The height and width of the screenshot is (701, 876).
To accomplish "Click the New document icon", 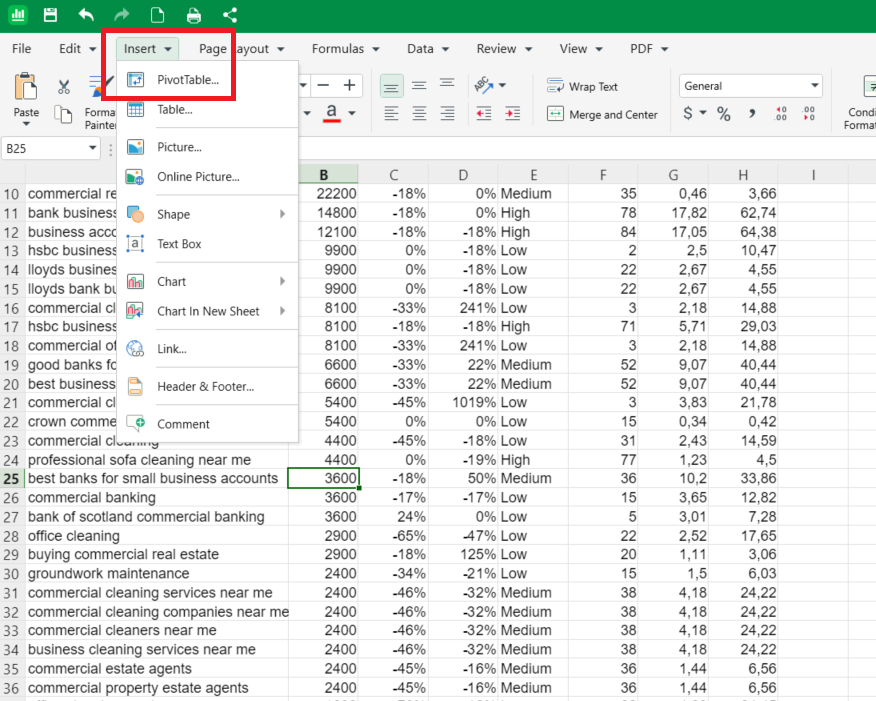I will tap(158, 15).
